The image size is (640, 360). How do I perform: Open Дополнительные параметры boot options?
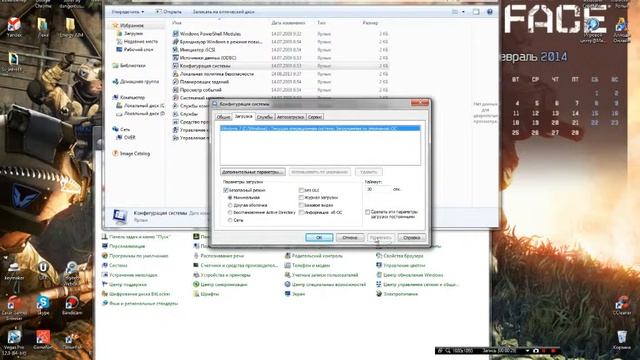253,172
